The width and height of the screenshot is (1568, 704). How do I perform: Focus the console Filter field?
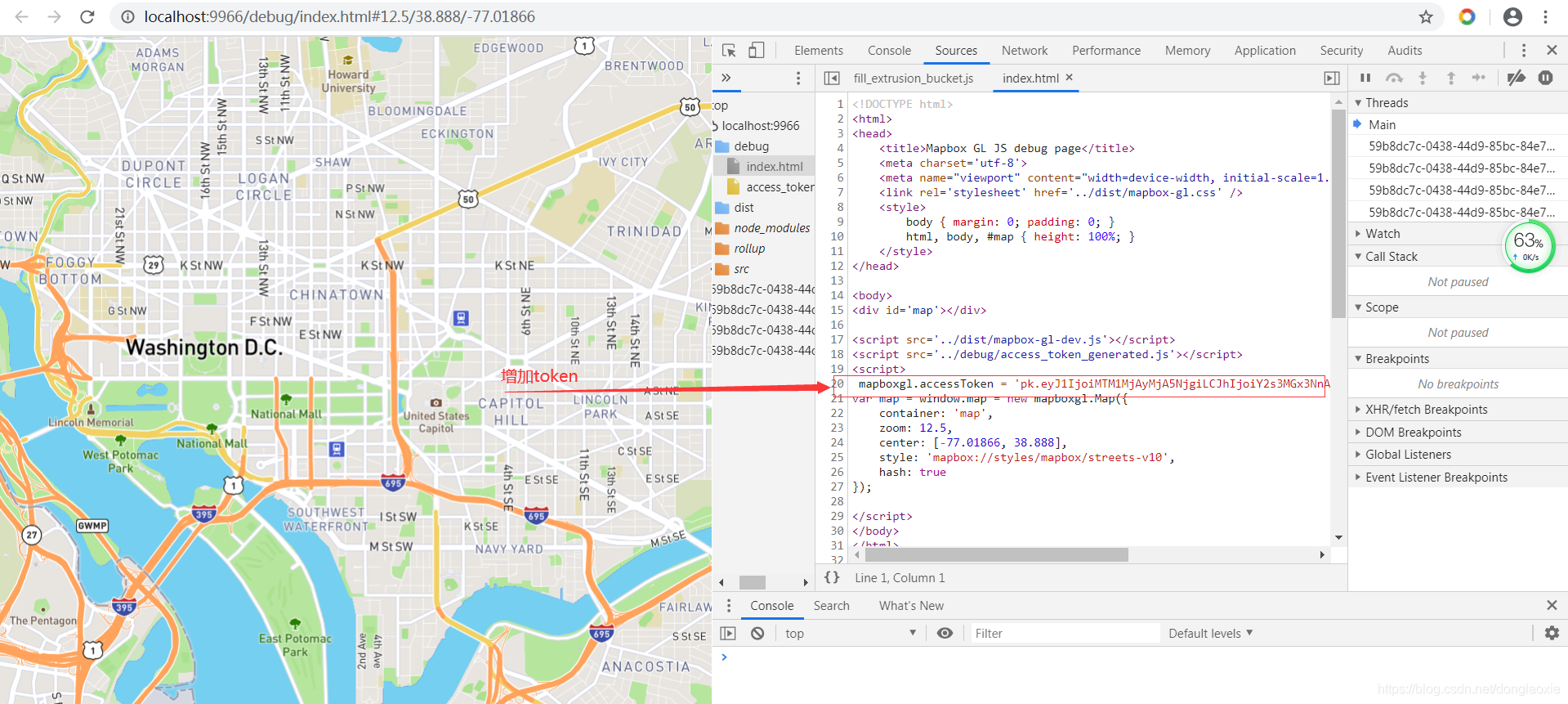coord(1065,634)
